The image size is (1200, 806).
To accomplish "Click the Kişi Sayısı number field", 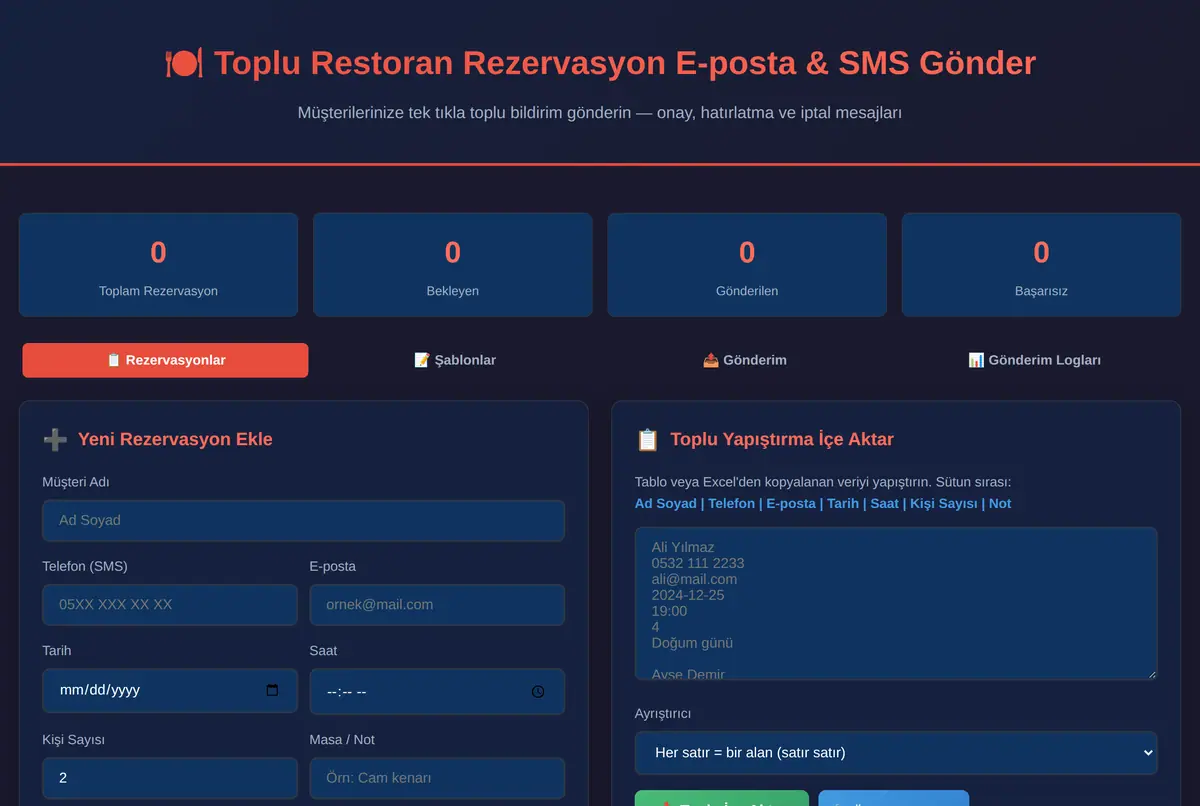I will pyautogui.click(x=170, y=778).
